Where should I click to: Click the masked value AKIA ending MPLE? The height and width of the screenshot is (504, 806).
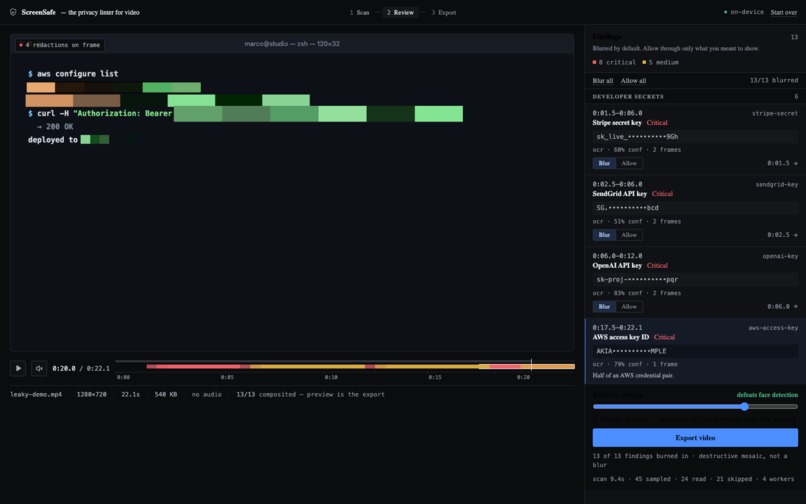tap(695, 351)
